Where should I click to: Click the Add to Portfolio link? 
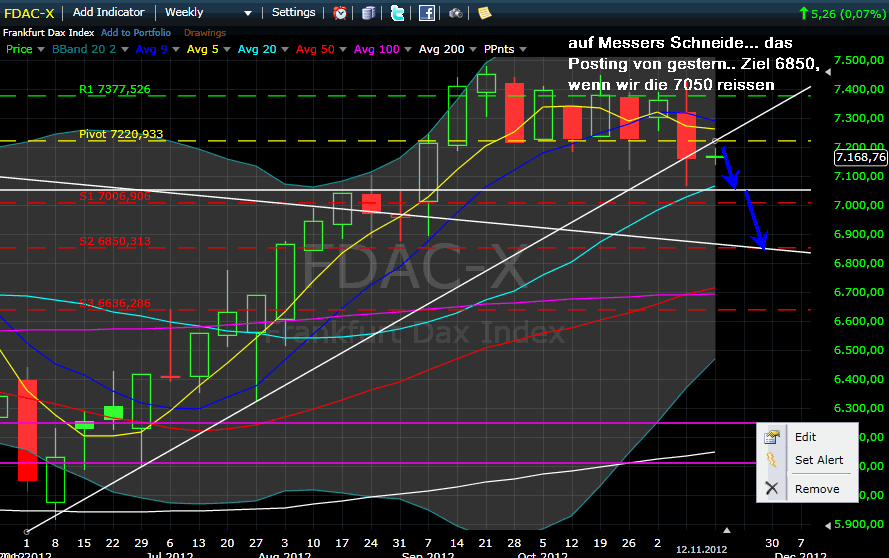[x=136, y=33]
